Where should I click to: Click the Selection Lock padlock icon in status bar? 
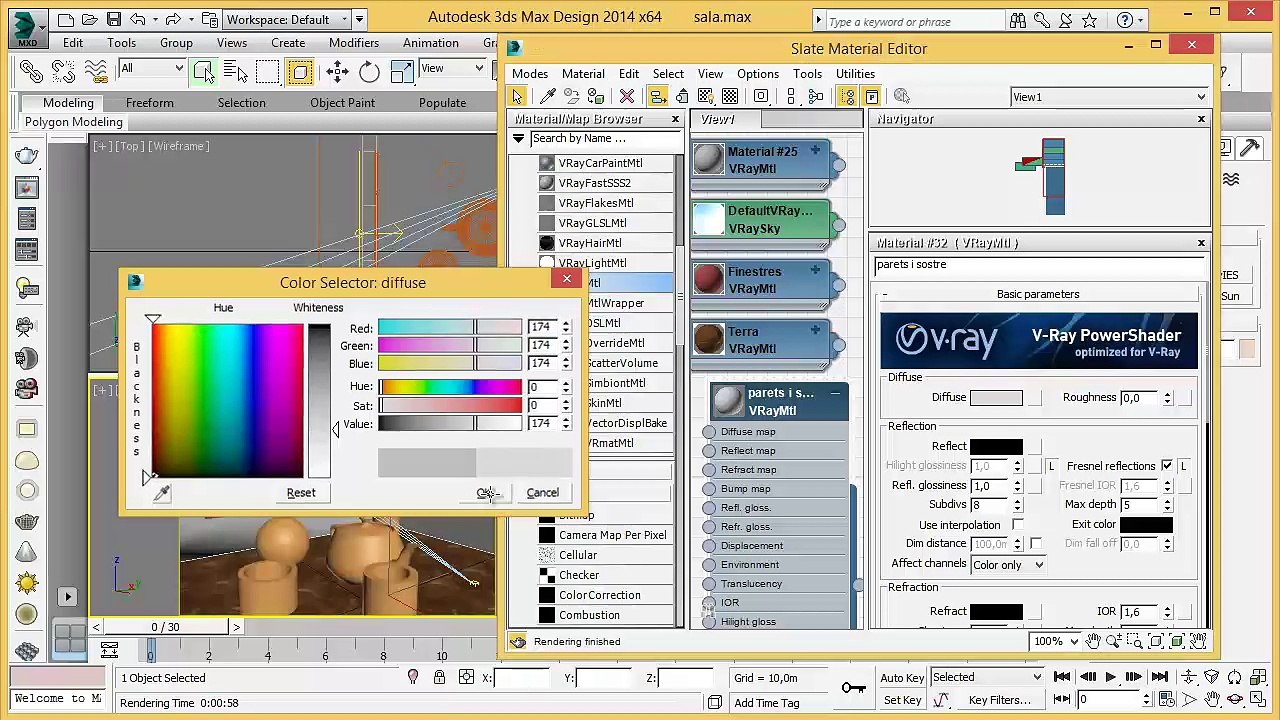tap(439, 678)
